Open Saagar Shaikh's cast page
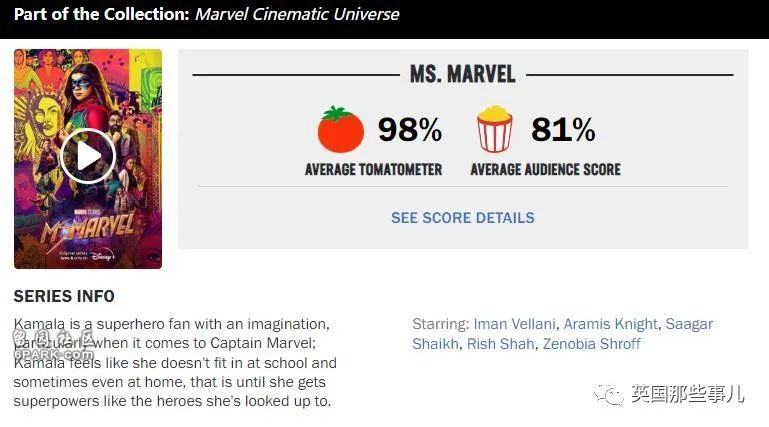The width and height of the screenshot is (769, 427). point(563,334)
